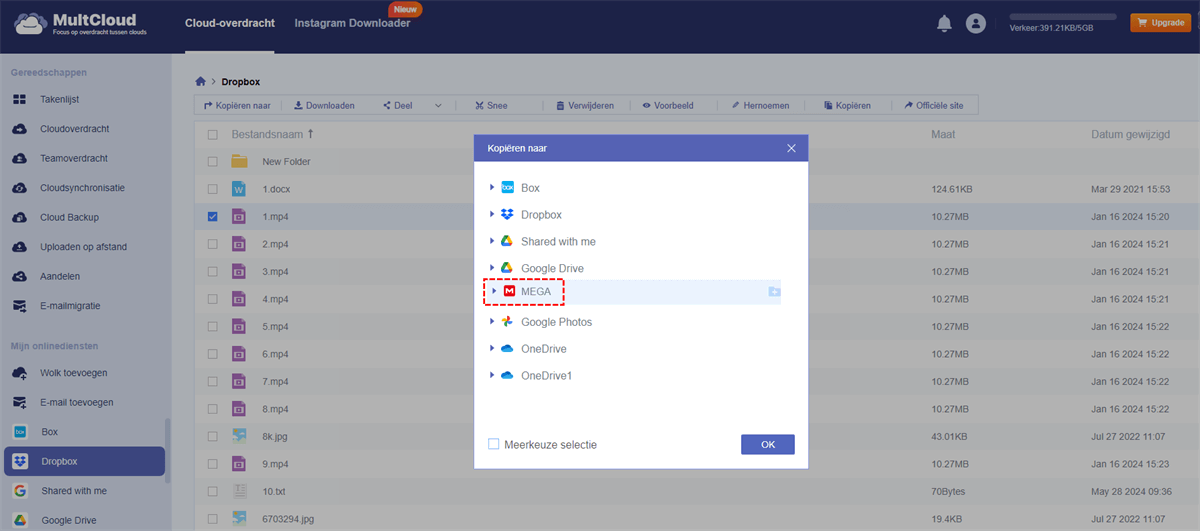Expand the Dropbox tree node arrow
The width and height of the screenshot is (1200, 531).
[492, 214]
